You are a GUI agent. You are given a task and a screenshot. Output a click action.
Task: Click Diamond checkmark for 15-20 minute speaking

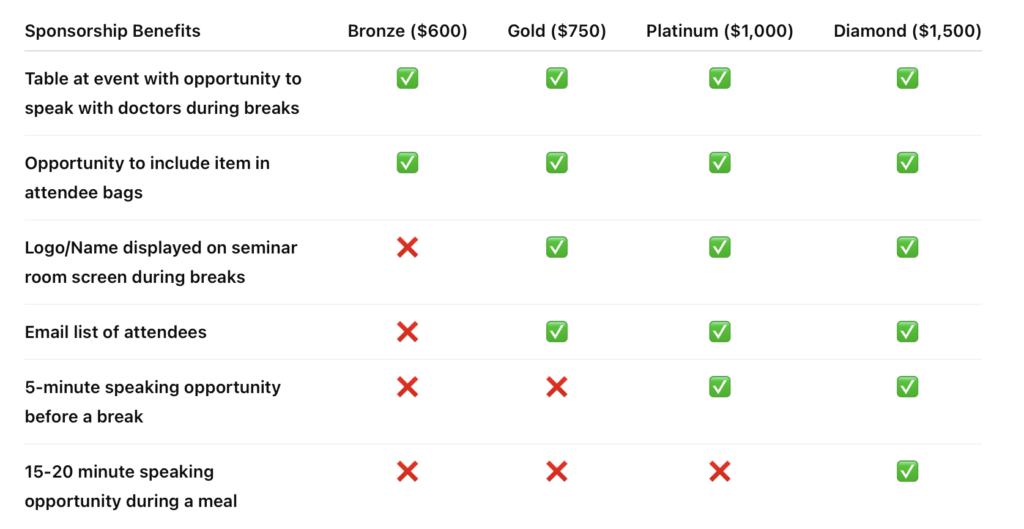[x=907, y=471]
